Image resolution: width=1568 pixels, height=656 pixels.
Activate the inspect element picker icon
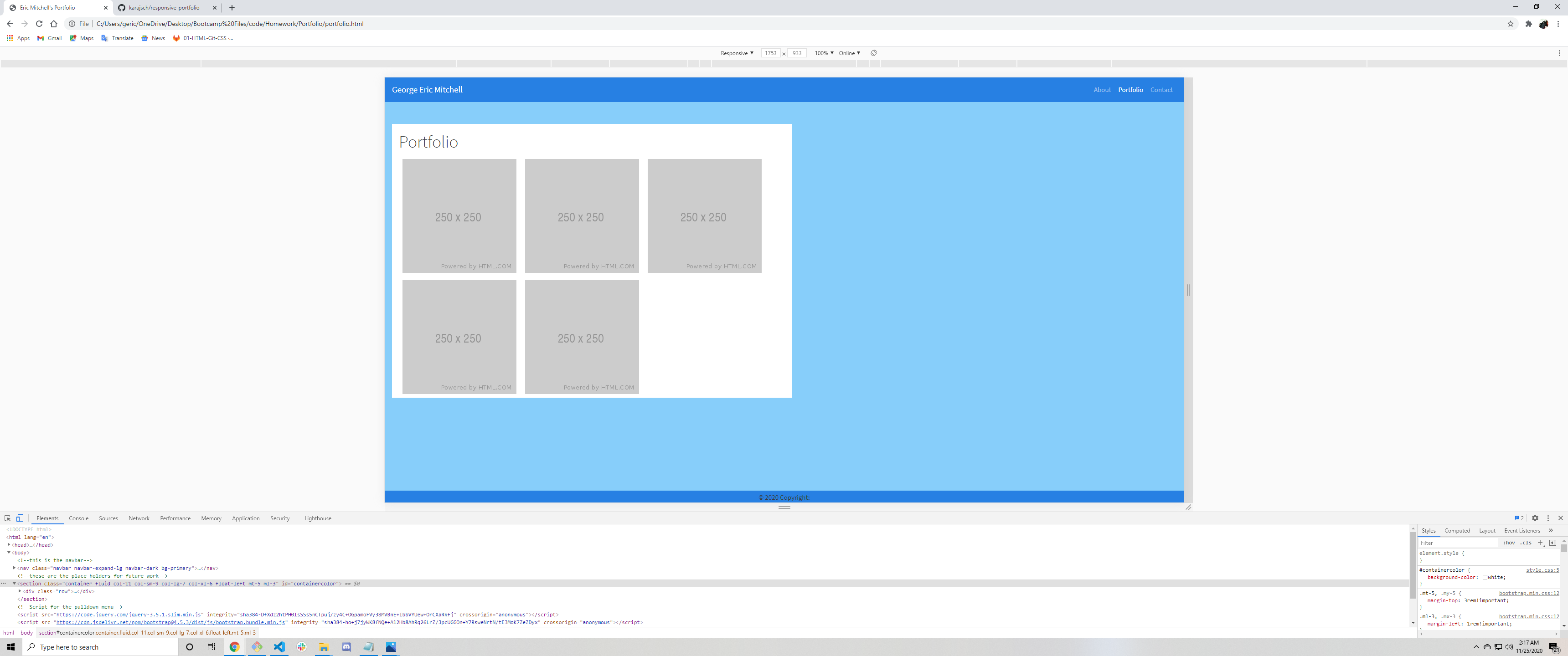tap(7, 518)
